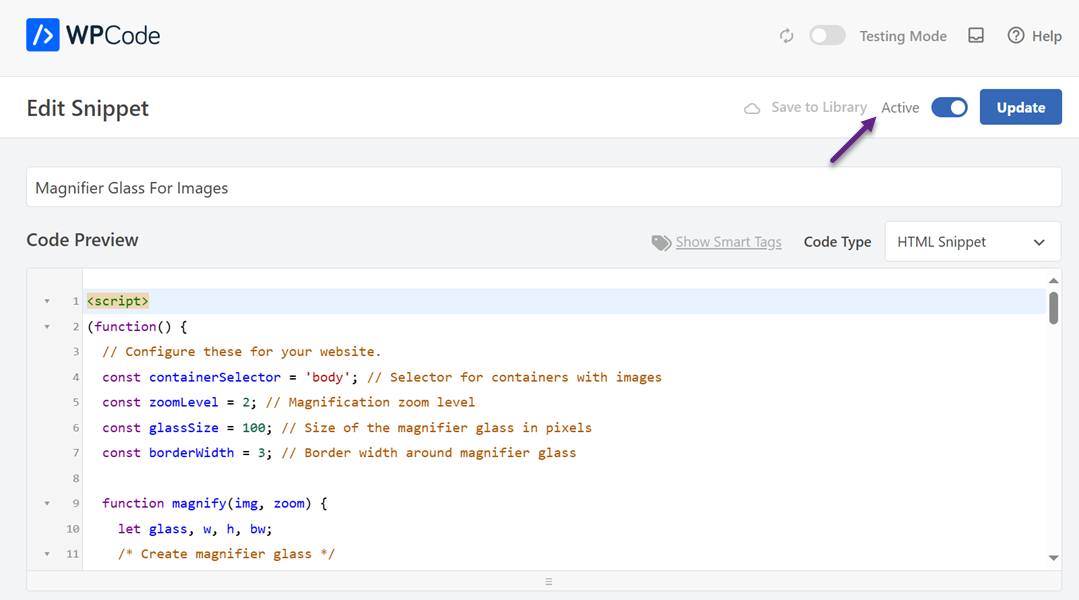
Task: Fold the comment block at line 11
Action: tap(46, 554)
